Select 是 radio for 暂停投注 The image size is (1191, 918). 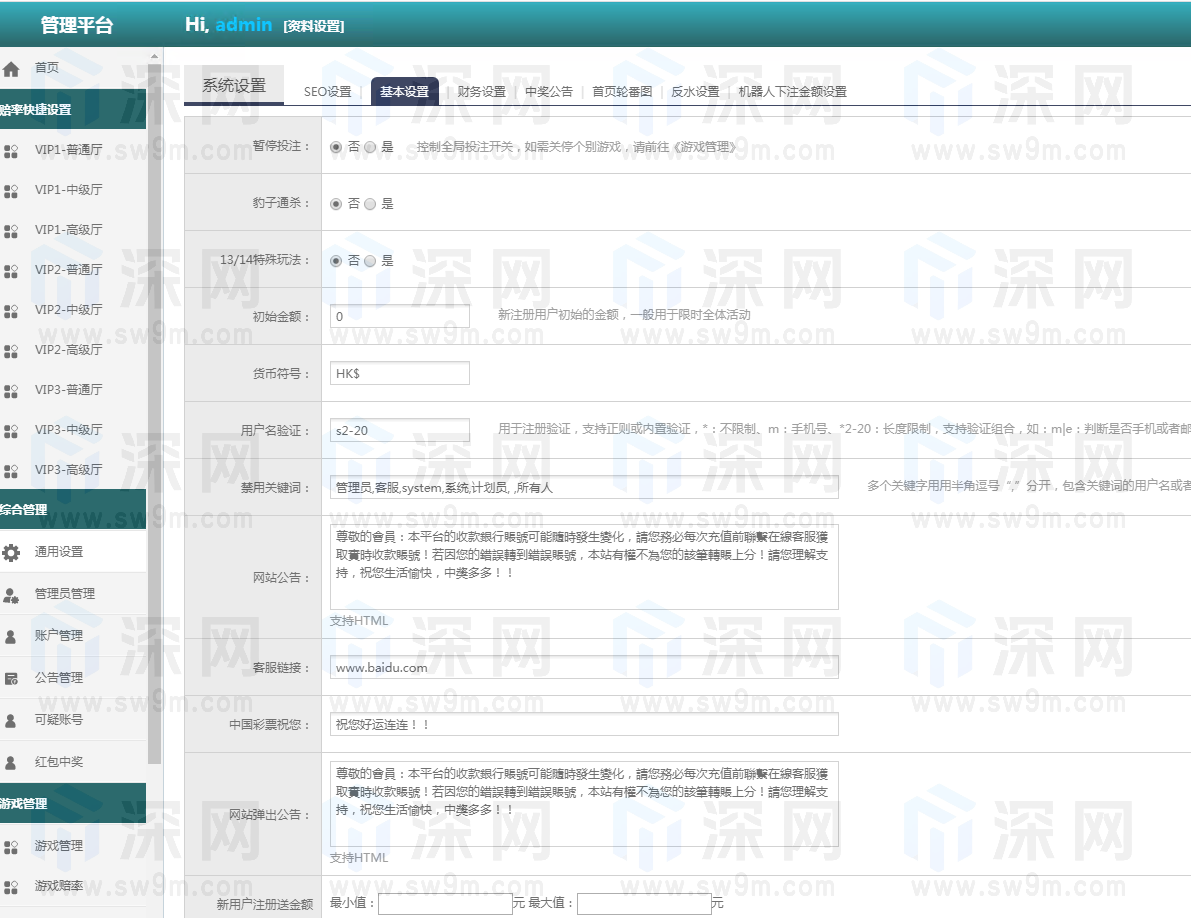pos(370,147)
